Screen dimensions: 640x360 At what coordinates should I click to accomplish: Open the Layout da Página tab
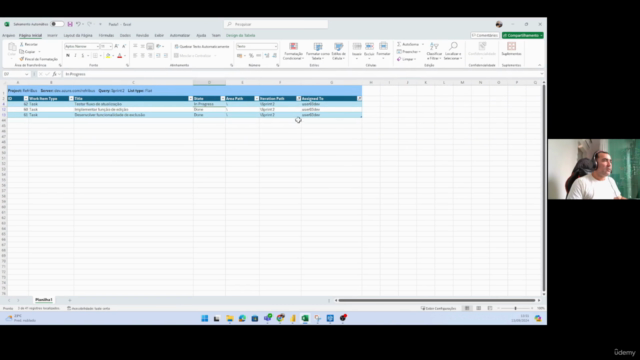(78, 36)
